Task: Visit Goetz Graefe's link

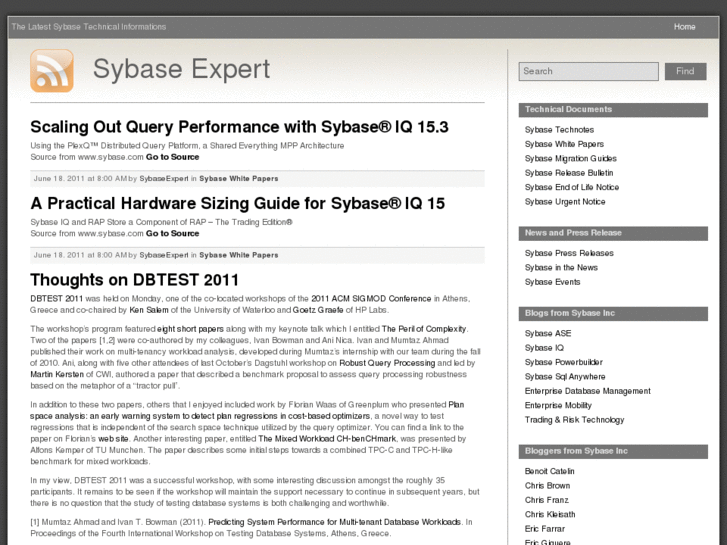Action: (x=318, y=310)
